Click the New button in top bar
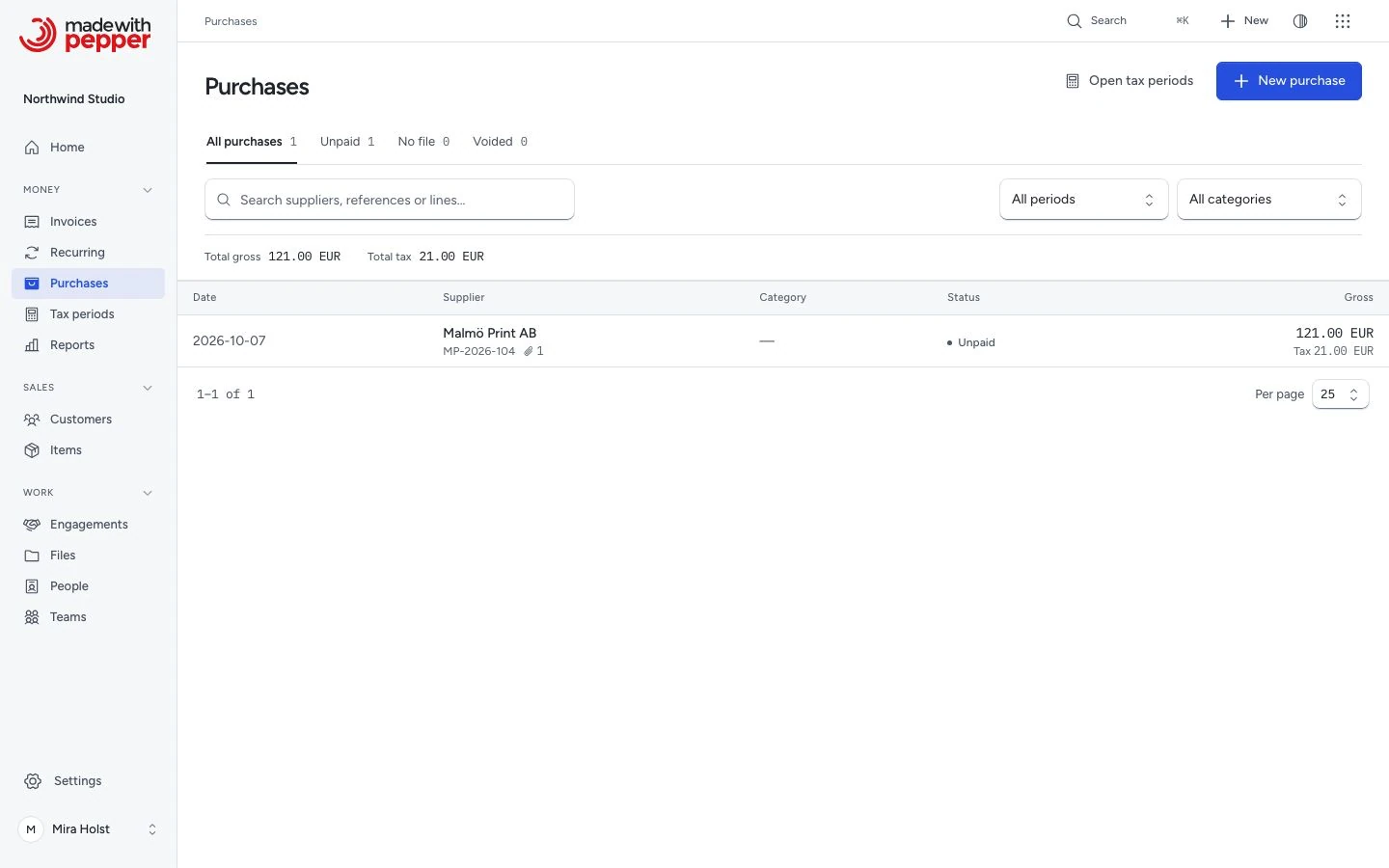The height and width of the screenshot is (868, 1389). pos(1244,21)
